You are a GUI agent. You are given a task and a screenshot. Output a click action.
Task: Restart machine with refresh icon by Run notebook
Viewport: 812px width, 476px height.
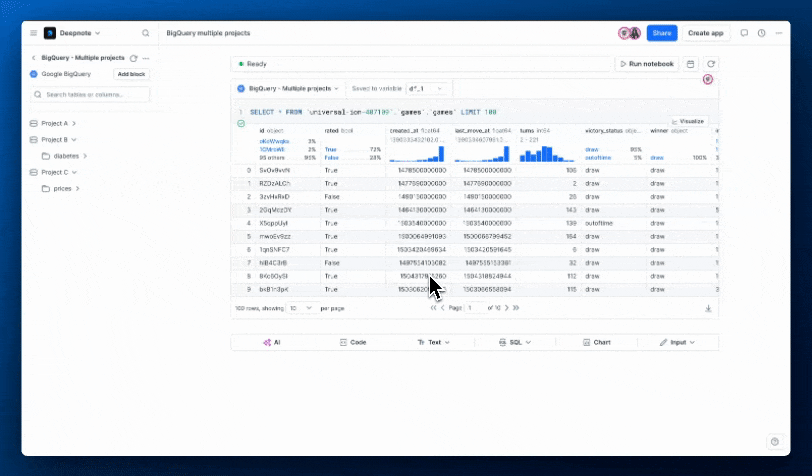point(711,64)
